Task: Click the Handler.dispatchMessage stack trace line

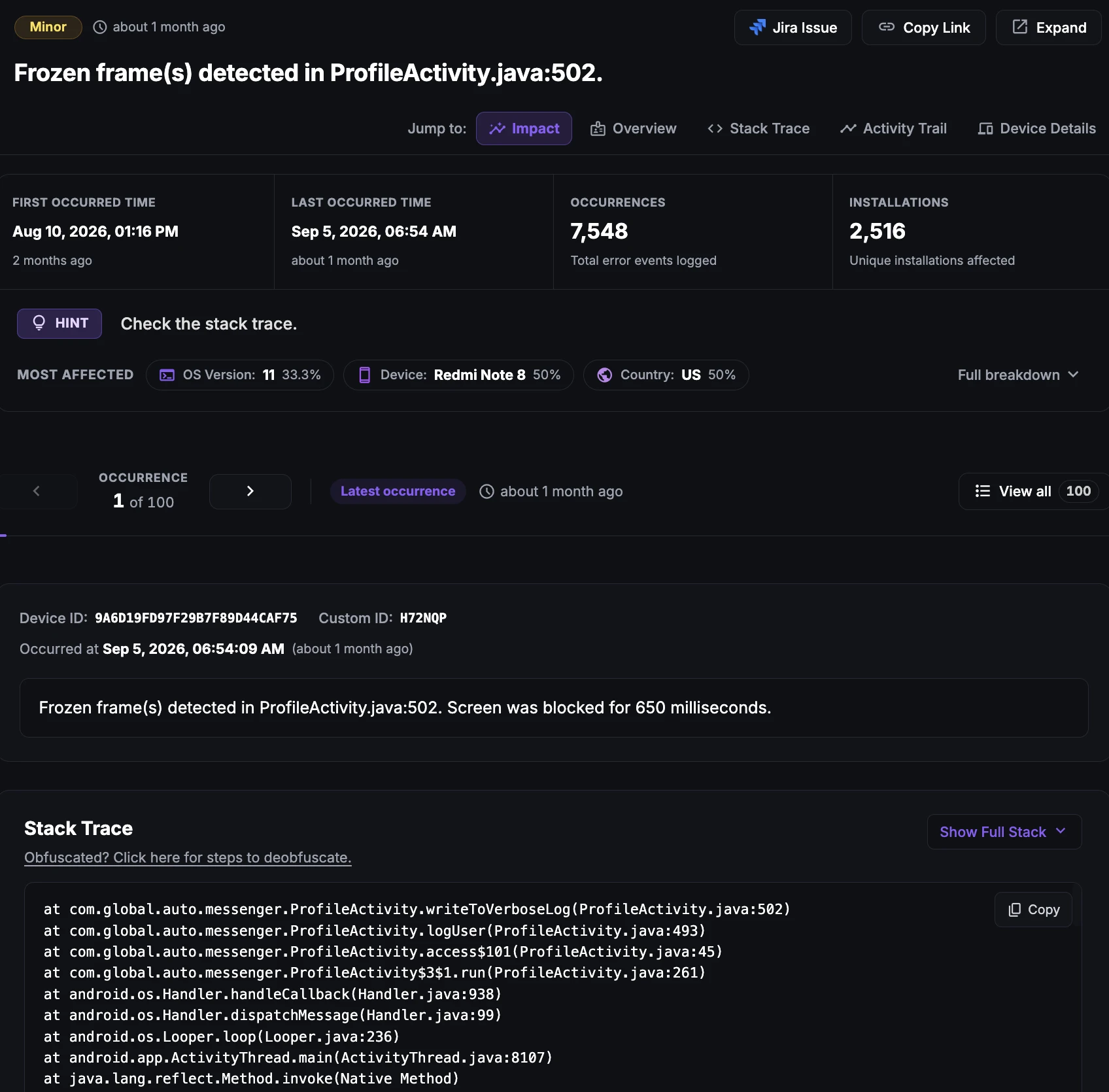Action: pos(273,1015)
